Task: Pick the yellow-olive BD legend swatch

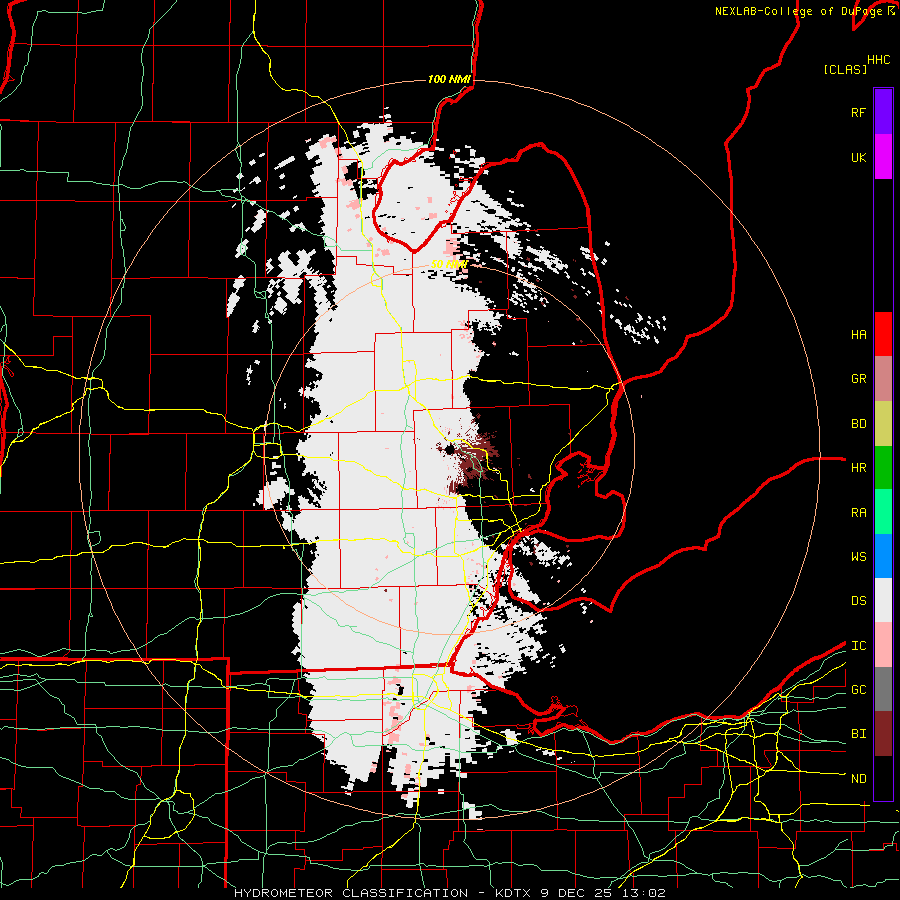Action: click(x=883, y=424)
